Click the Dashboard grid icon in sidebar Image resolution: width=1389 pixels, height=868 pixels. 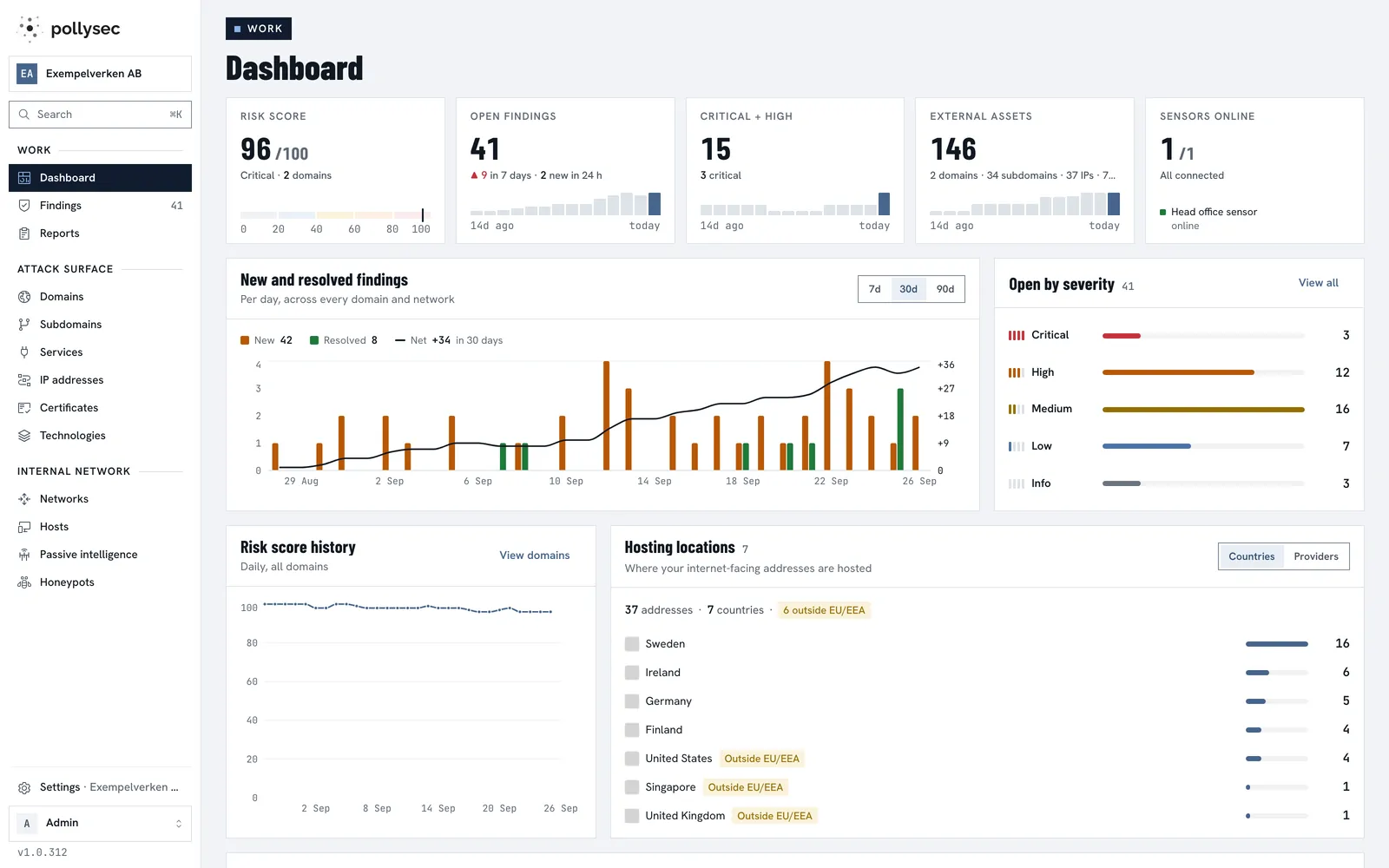pos(24,178)
